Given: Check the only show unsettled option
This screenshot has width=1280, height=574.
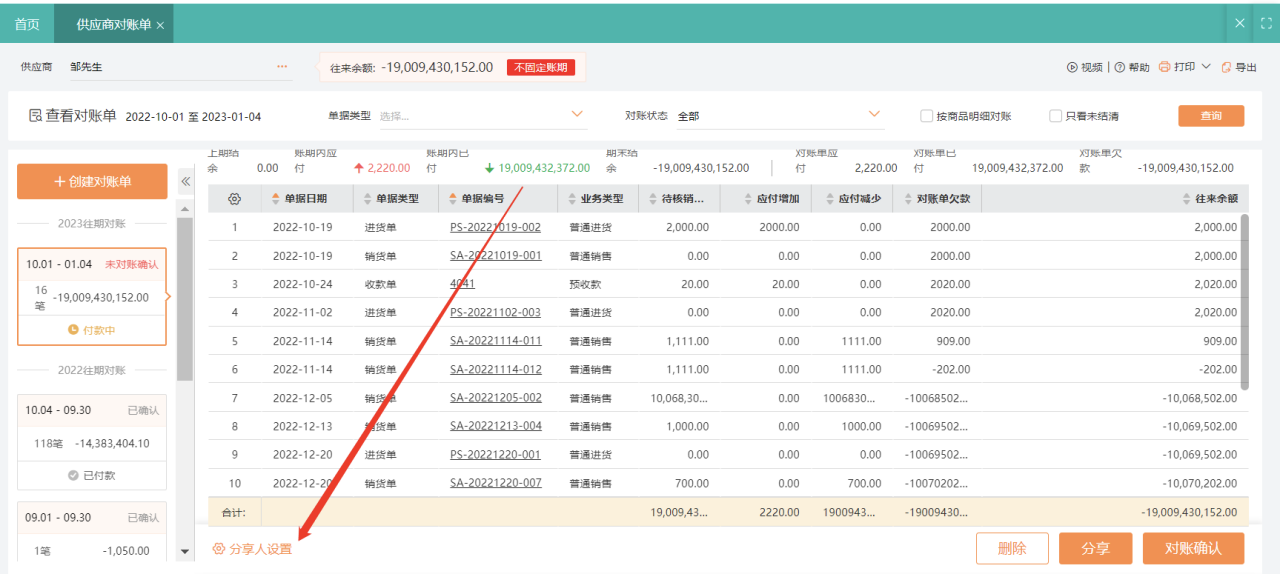Looking at the screenshot, I should [1055, 116].
